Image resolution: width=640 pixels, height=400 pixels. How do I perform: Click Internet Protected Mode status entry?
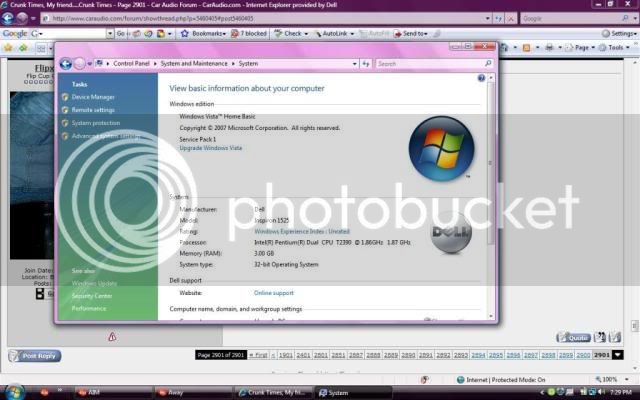pyautogui.click(x=501, y=380)
